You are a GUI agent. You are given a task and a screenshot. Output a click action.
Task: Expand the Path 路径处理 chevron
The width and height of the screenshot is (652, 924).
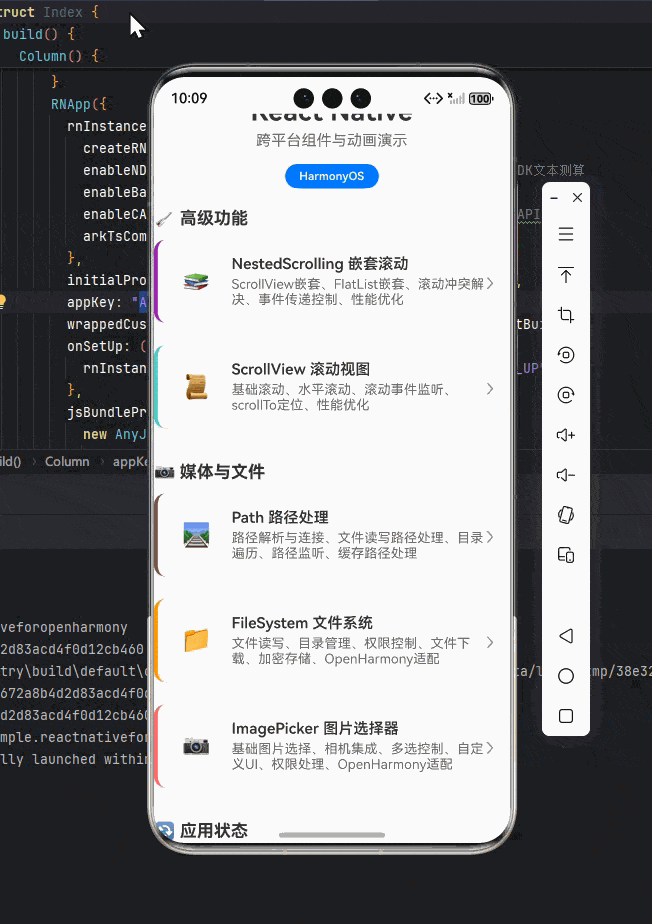click(x=490, y=537)
